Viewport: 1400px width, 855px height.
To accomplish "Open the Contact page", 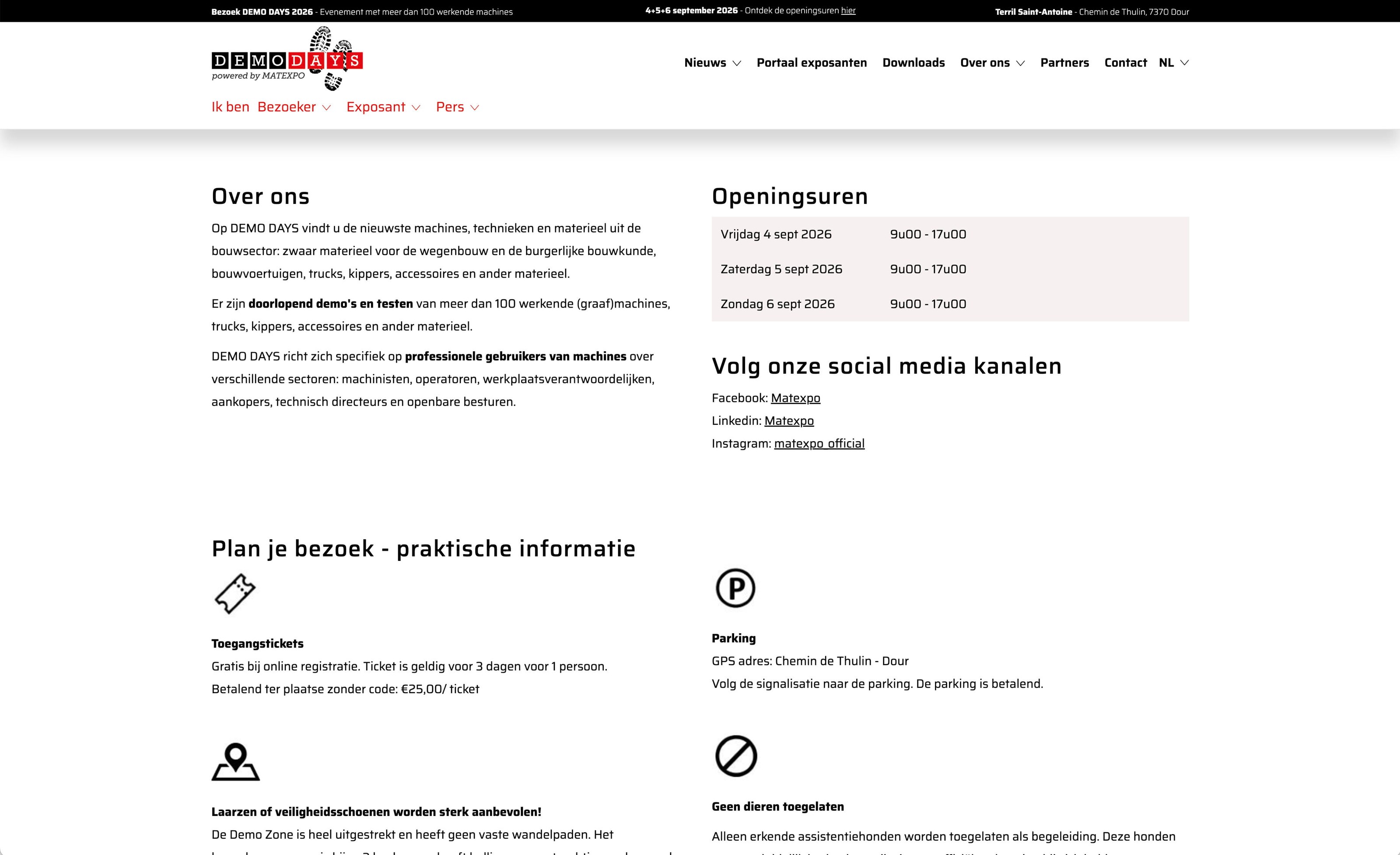I will [x=1125, y=63].
